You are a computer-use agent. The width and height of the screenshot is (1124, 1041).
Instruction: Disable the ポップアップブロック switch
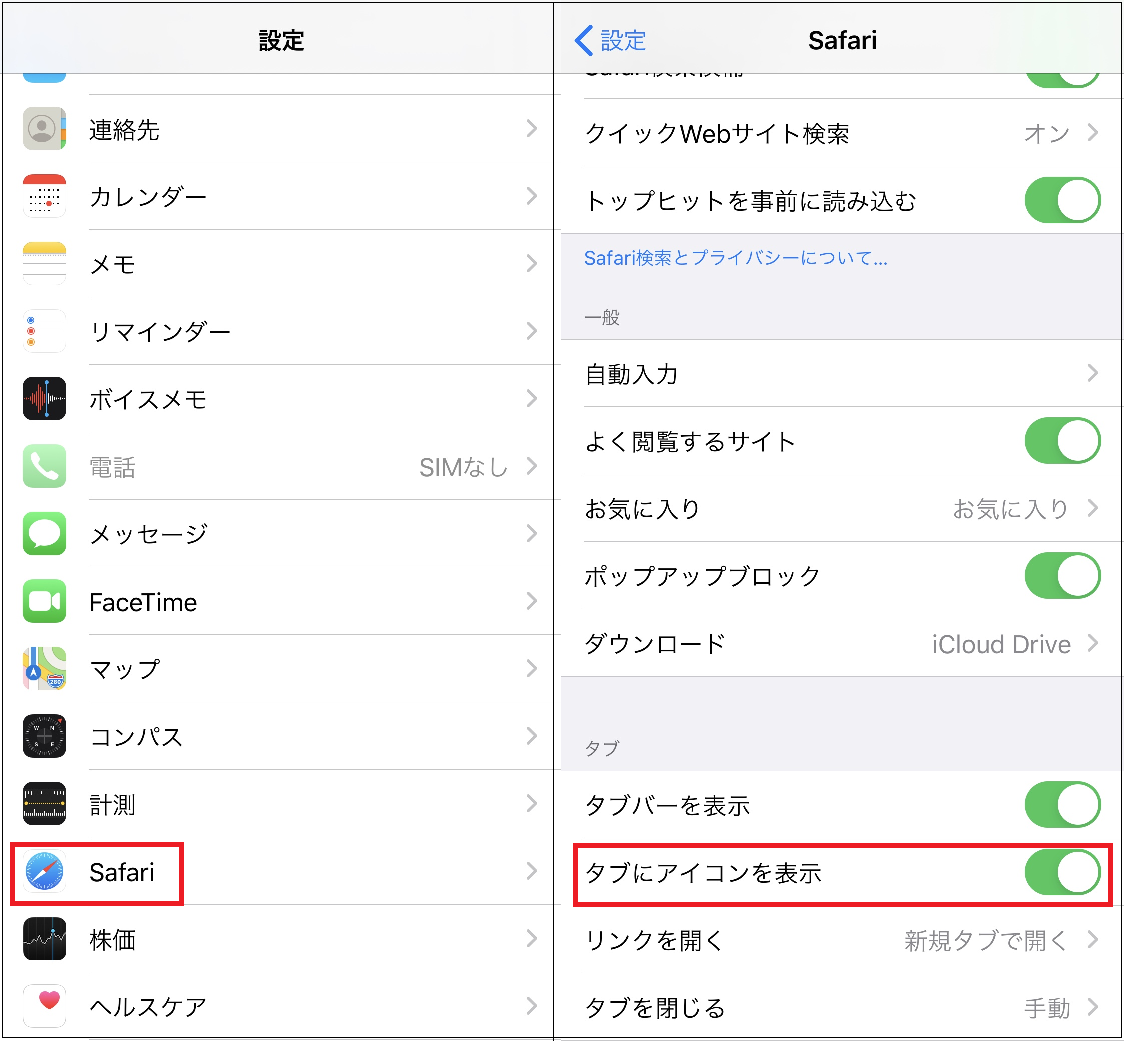point(1062,576)
